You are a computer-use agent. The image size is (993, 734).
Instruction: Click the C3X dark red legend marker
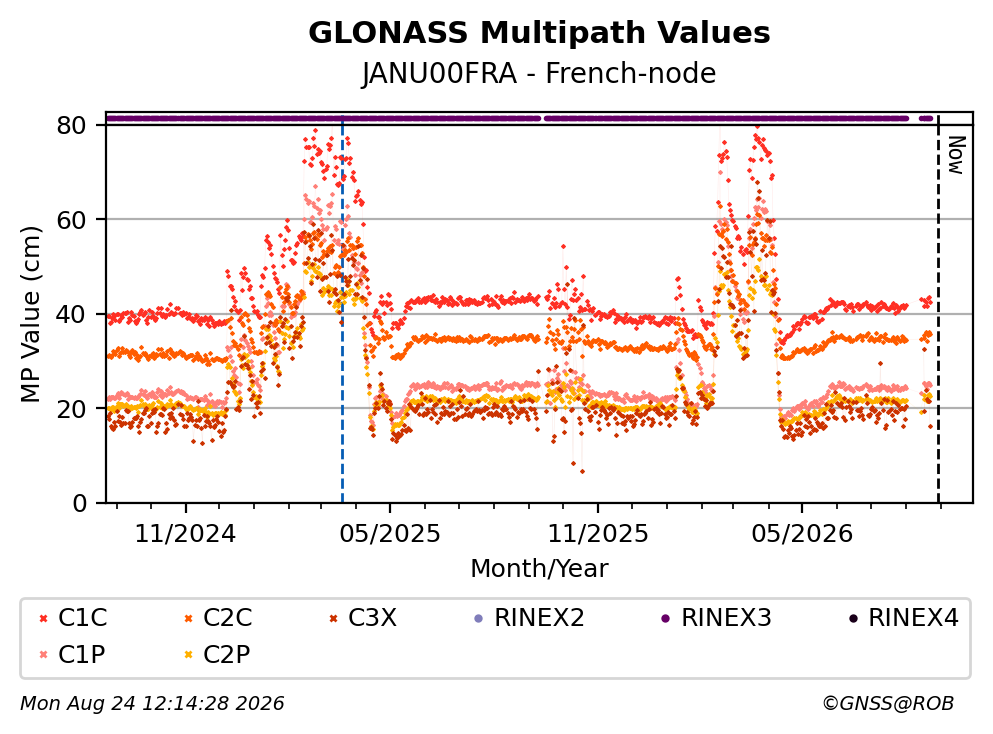point(333,618)
